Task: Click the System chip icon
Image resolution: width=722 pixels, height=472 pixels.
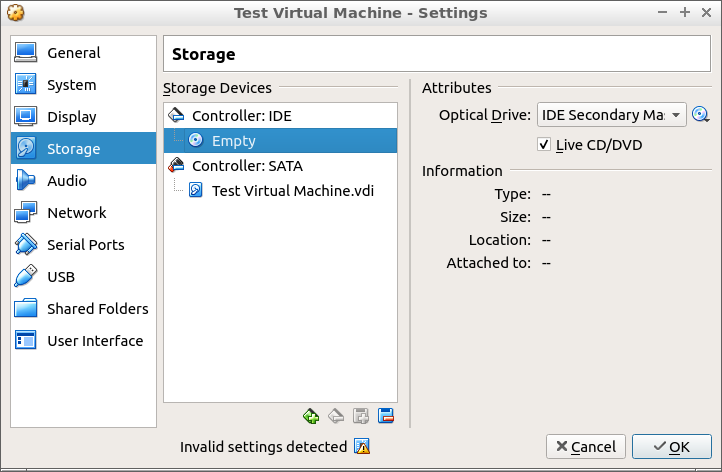Action: point(25,84)
